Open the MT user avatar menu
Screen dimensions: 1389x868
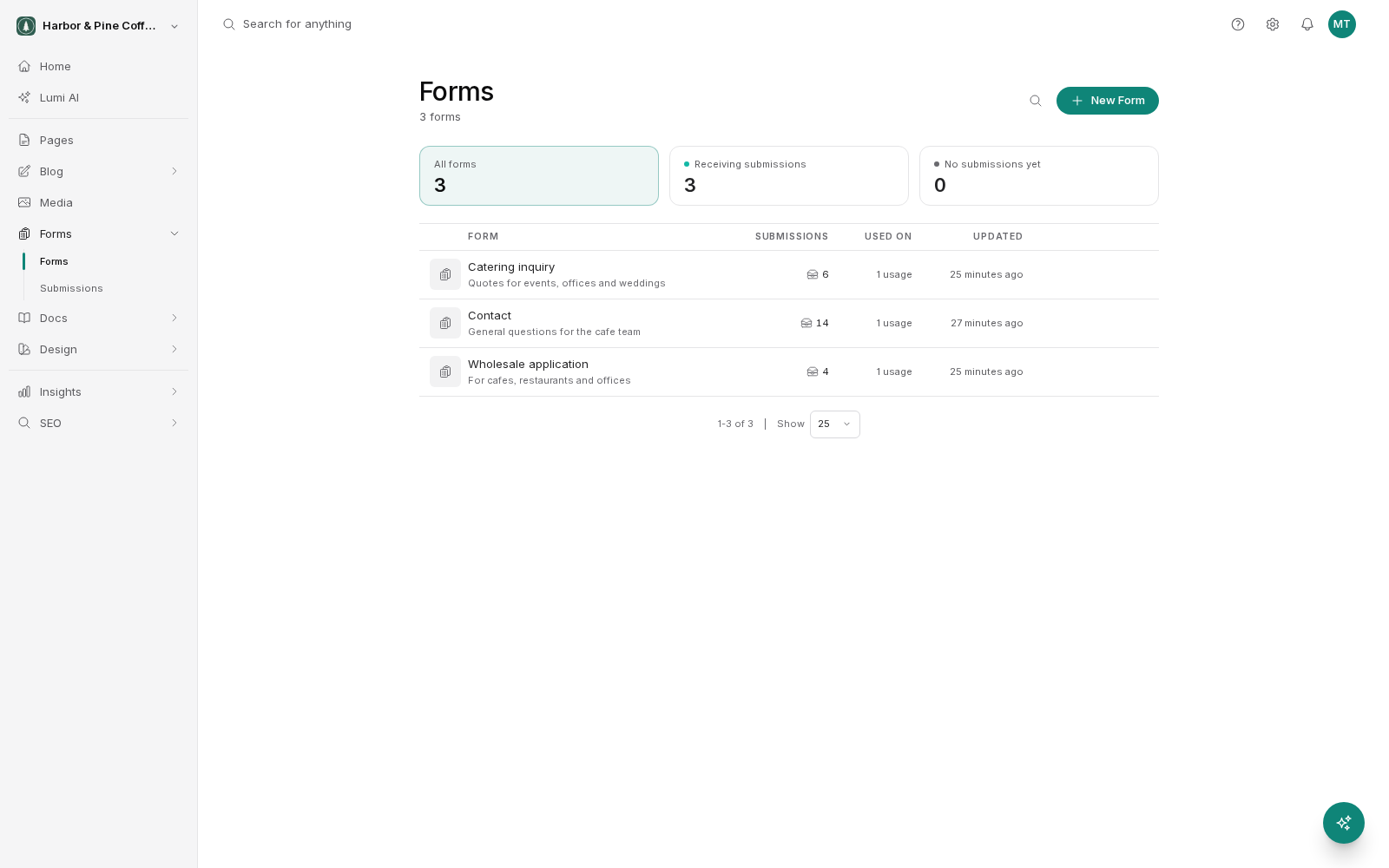[1342, 24]
